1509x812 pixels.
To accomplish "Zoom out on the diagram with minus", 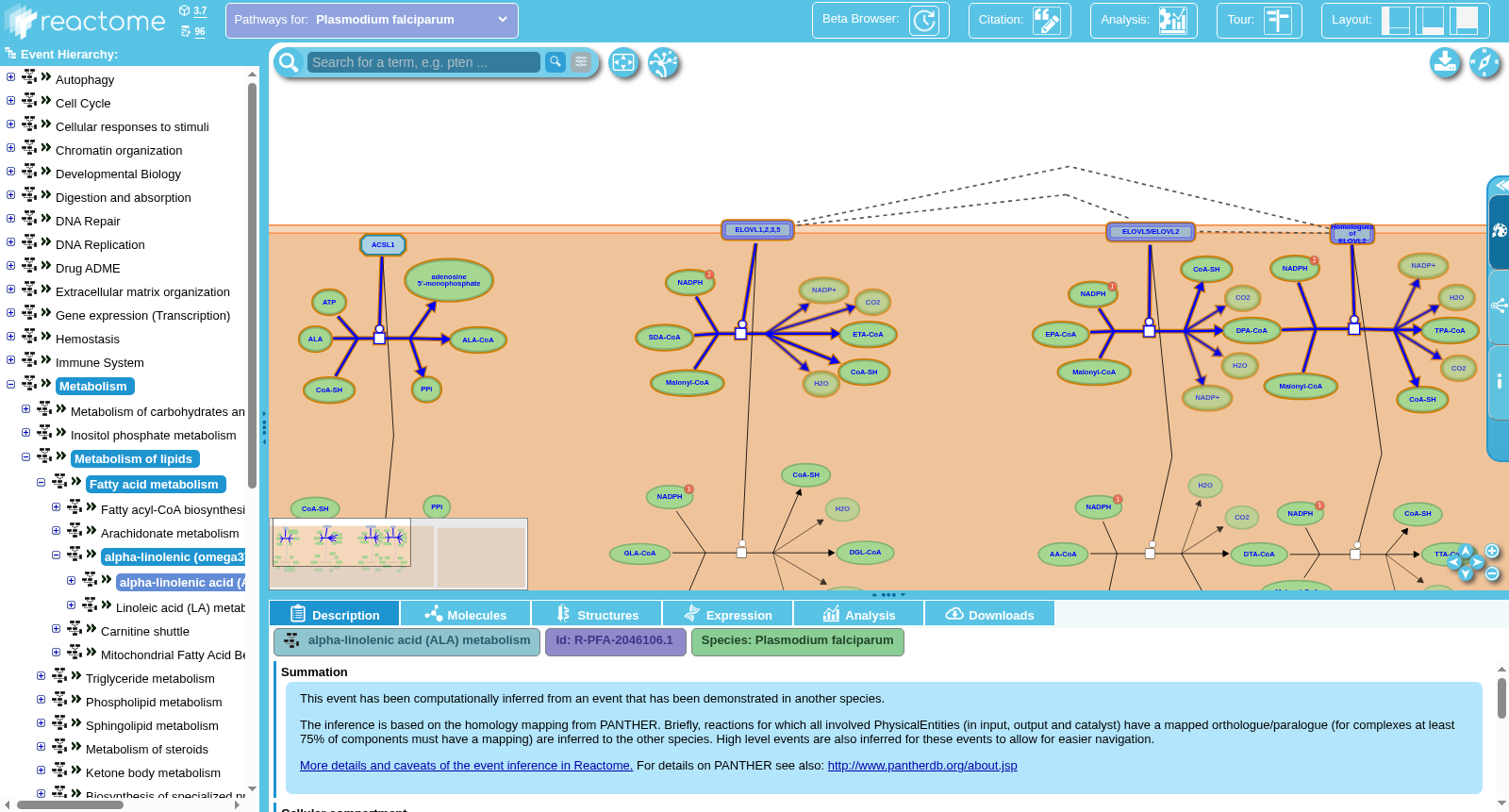I will (x=1492, y=573).
